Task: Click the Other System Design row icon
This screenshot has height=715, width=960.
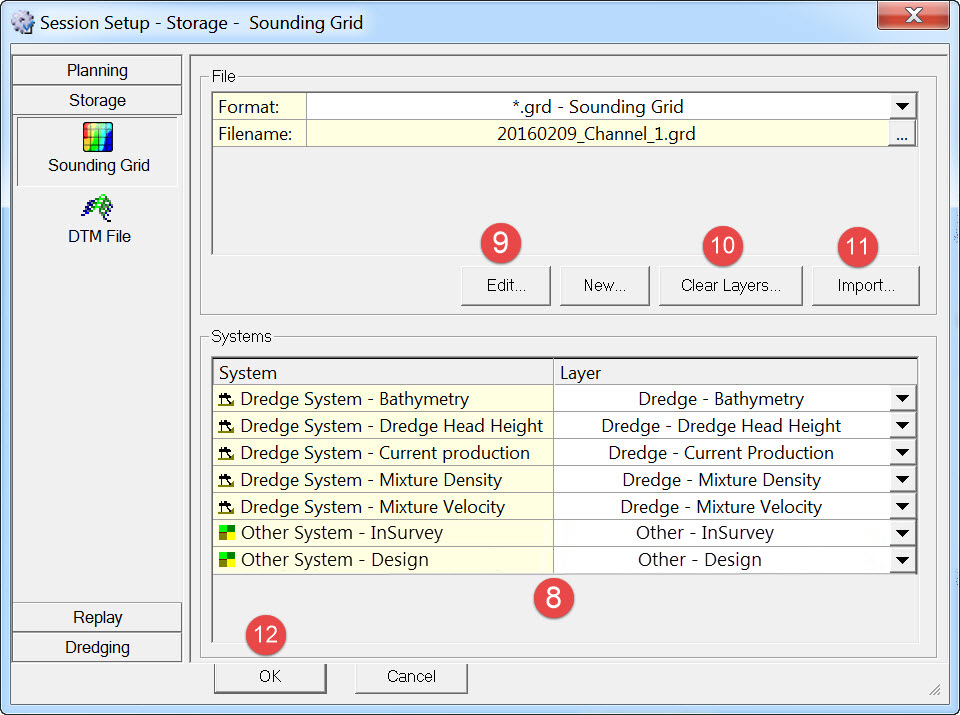Action: click(226, 561)
